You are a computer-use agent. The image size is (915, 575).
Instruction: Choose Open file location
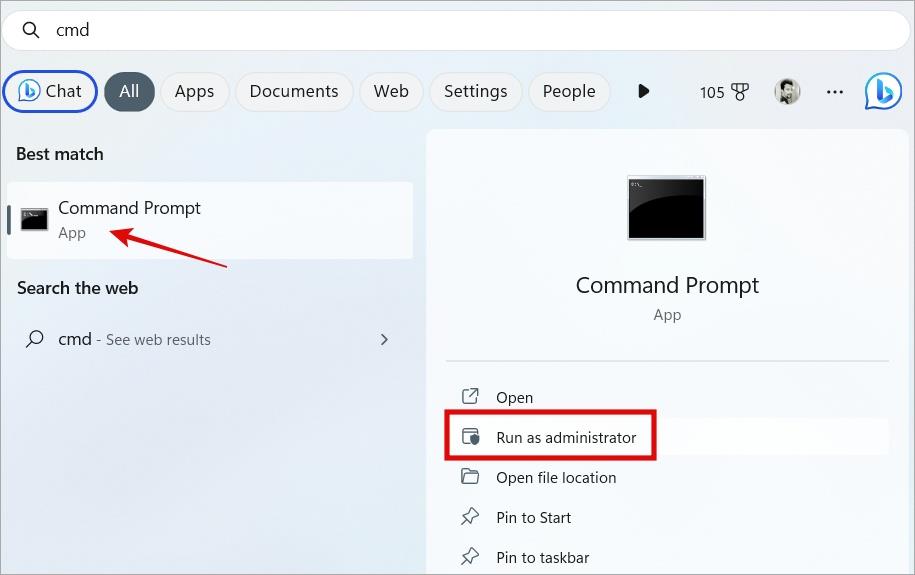668,477
